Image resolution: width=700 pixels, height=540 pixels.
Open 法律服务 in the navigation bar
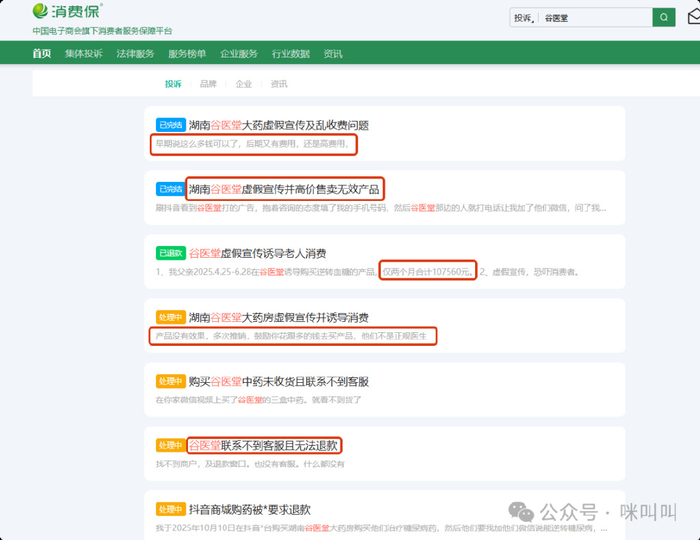pyautogui.click(x=135, y=54)
